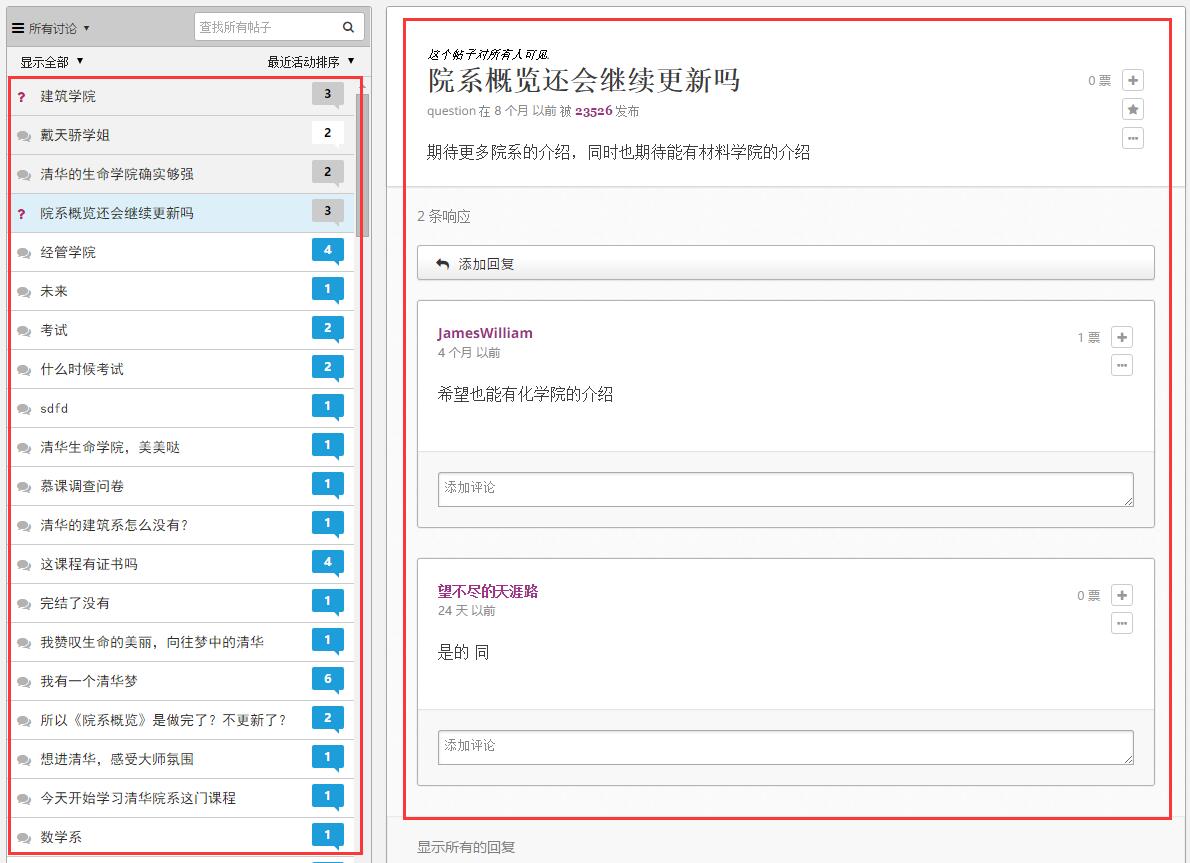Image resolution: width=1190 pixels, height=863 pixels.
Task: Upvote 望不尽的天涯路's response
Action: [x=1122, y=596]
